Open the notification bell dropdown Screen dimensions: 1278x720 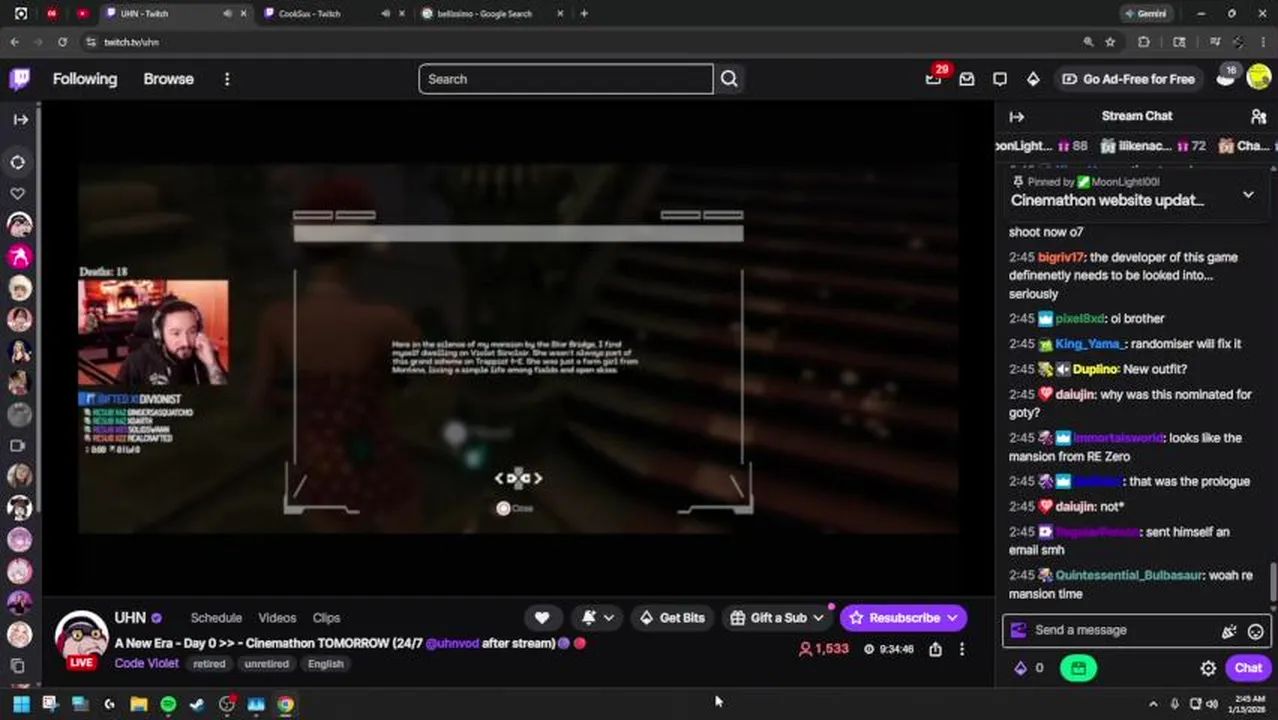(x=598, y=618)
